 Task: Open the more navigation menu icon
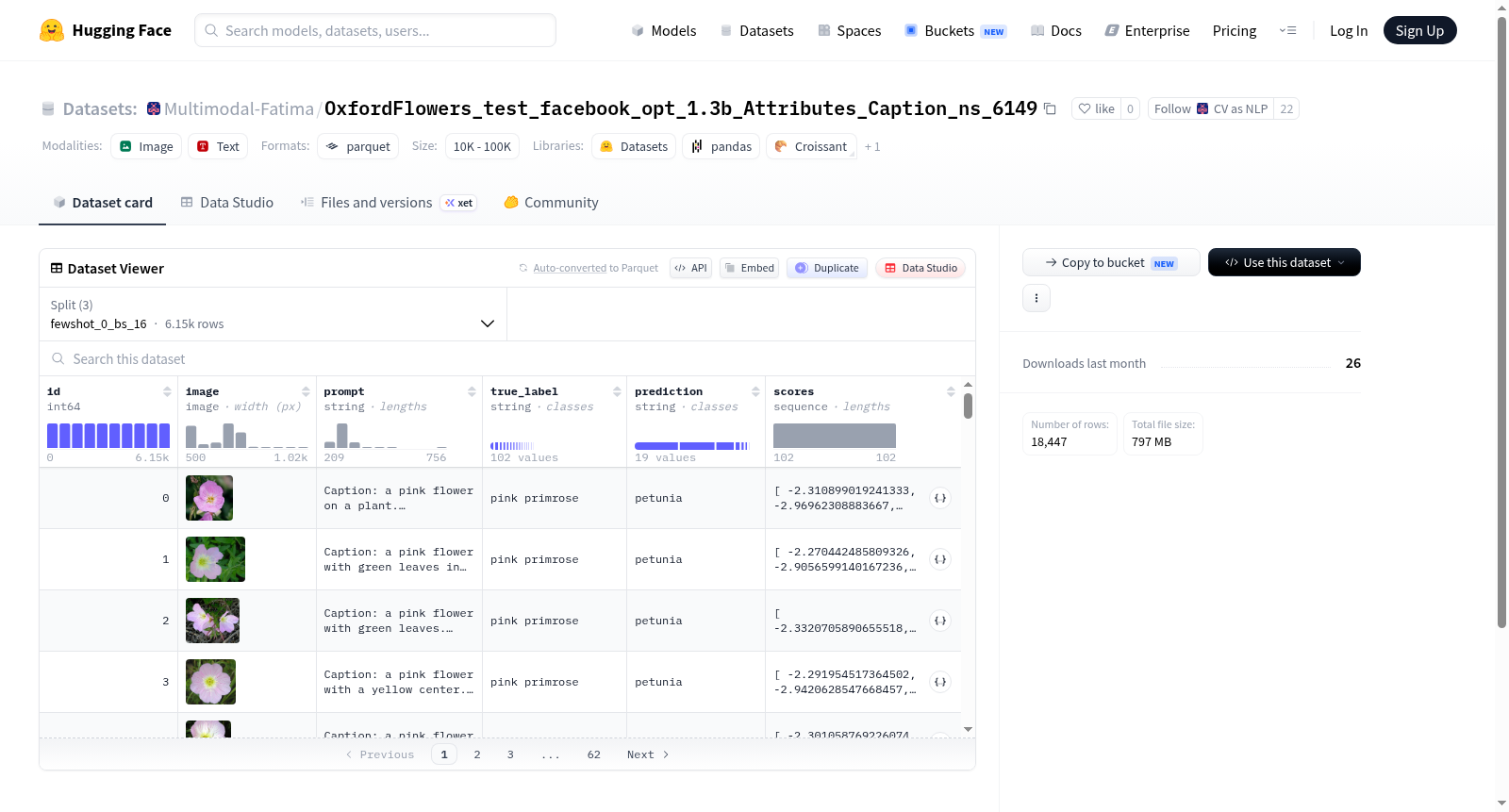[x=1287, y=30]
